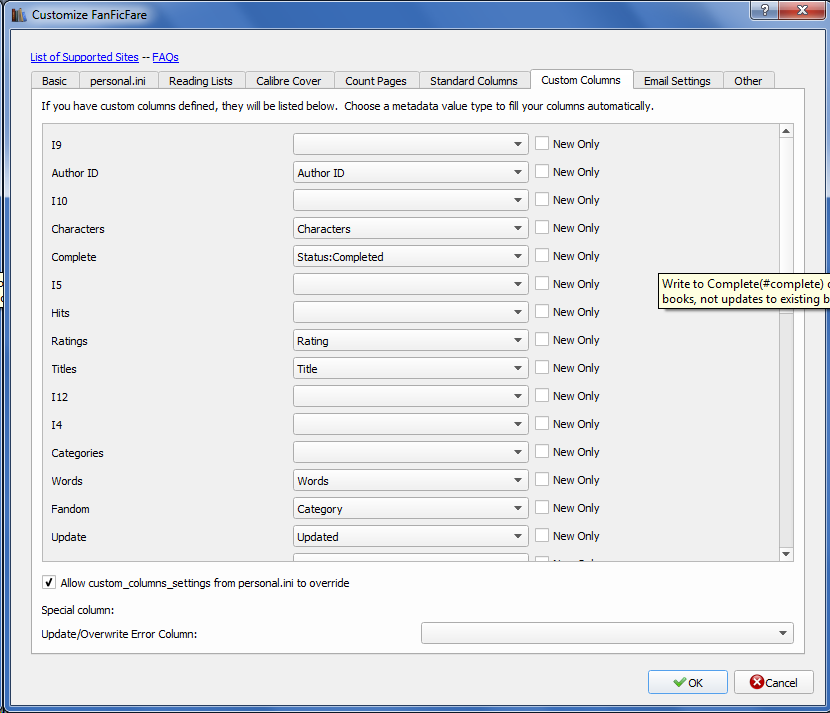The image size is (830, 713).
Task: Open the Calibre Cover tab
Action: (x=288, y=81)
